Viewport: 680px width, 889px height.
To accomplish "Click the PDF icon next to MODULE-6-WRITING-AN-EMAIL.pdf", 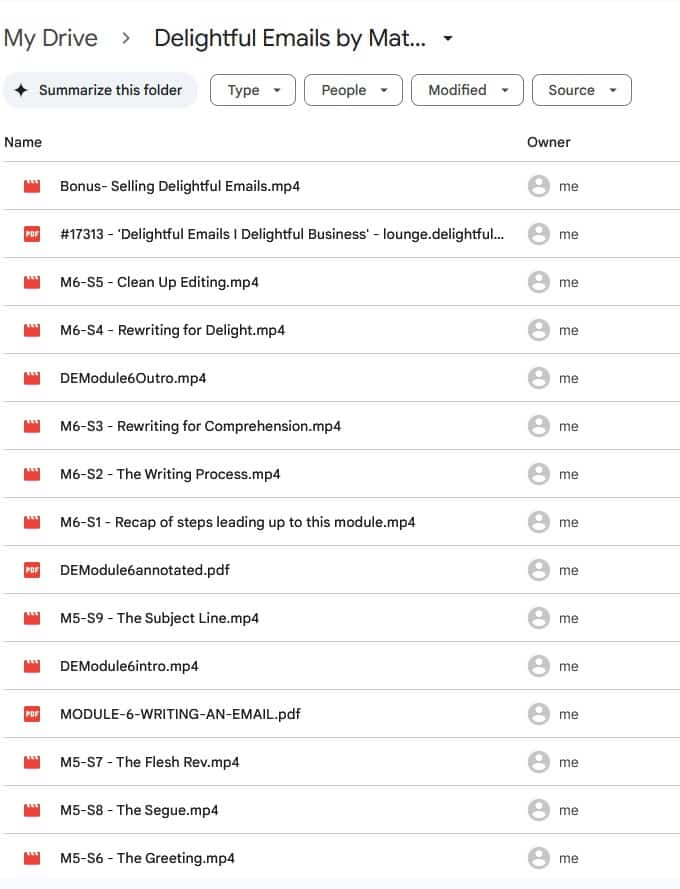I will point(32,714).
